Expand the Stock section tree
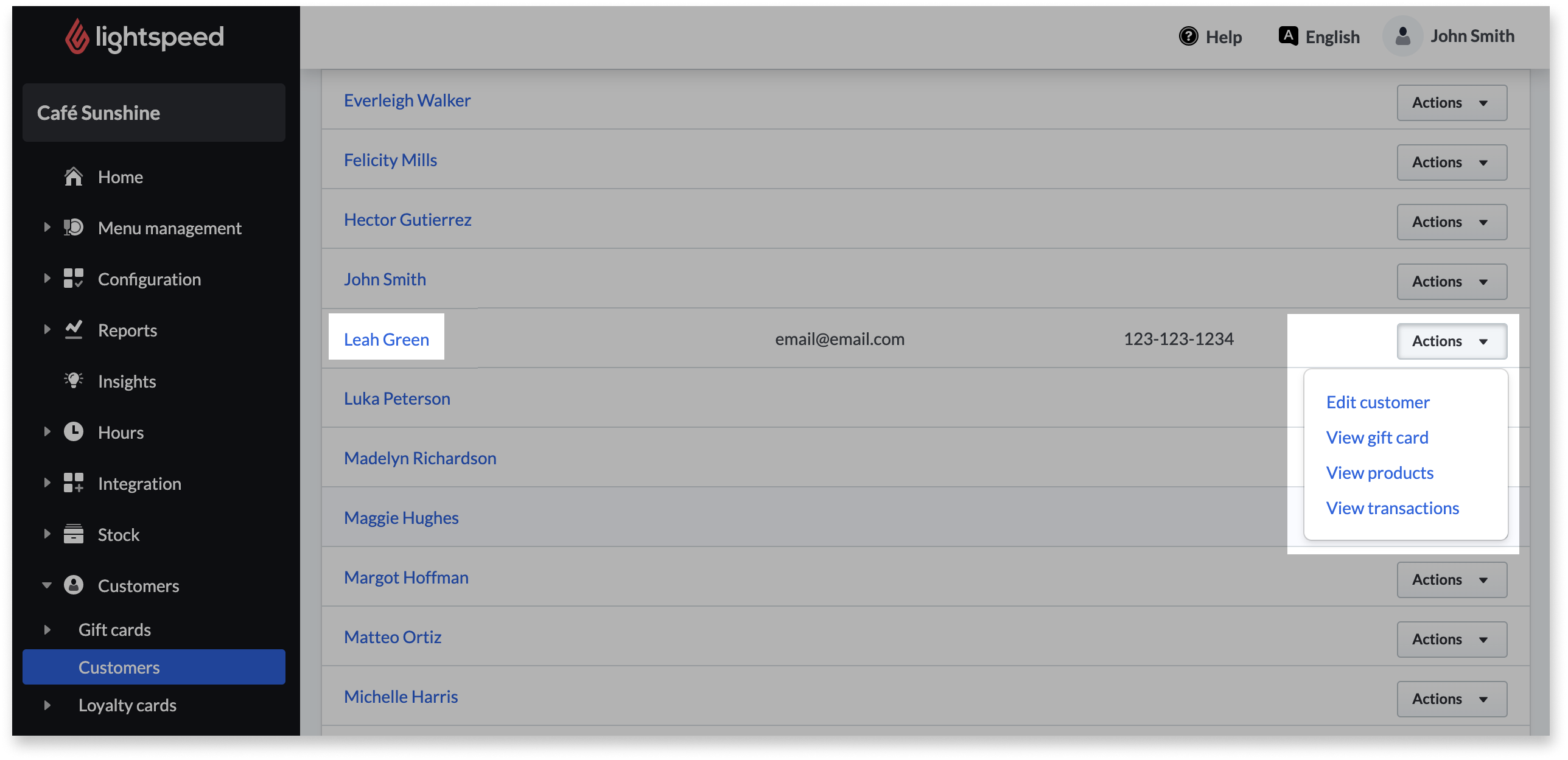 coord(47,534)
